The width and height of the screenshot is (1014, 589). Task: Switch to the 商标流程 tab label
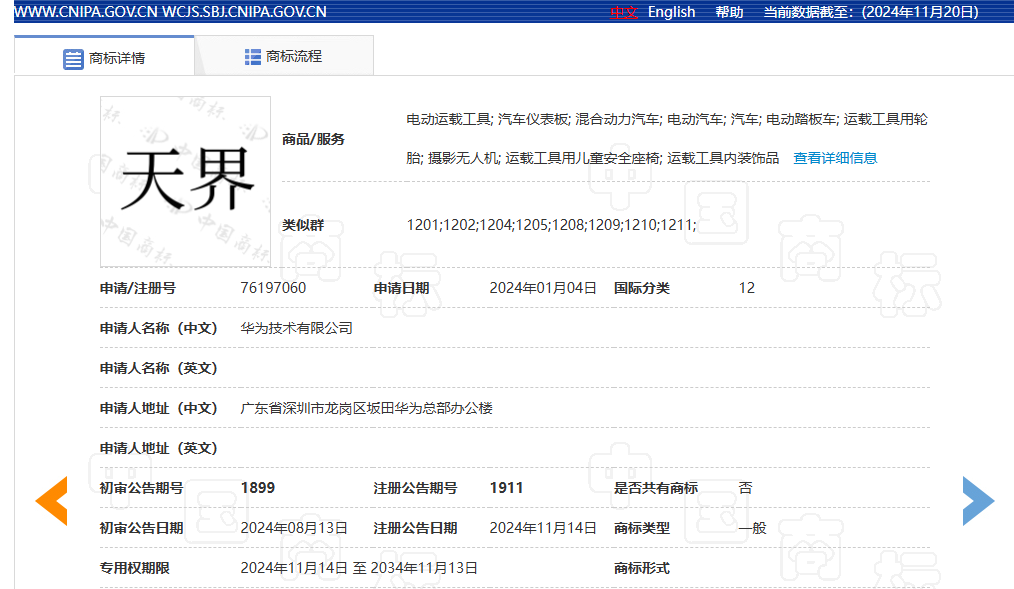[x=294, y=57]
